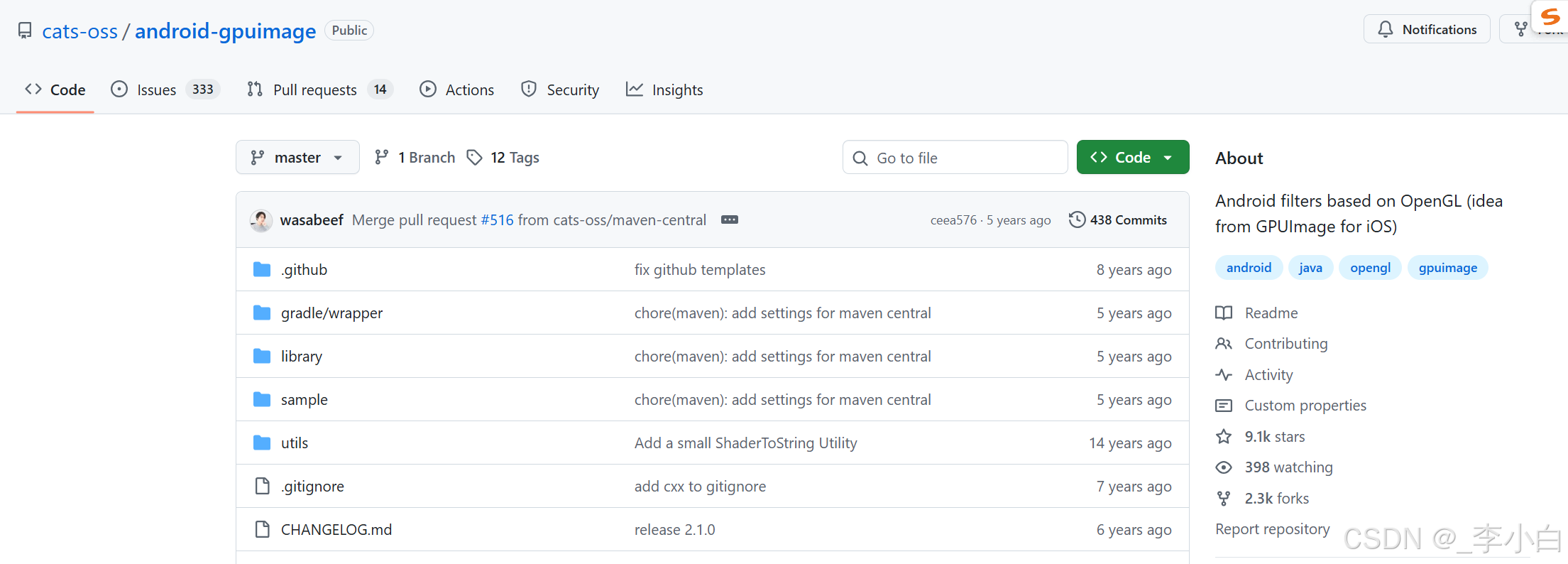Open Custom properties link
The height and width of the screenshot is (564, 1568).
1291,406
